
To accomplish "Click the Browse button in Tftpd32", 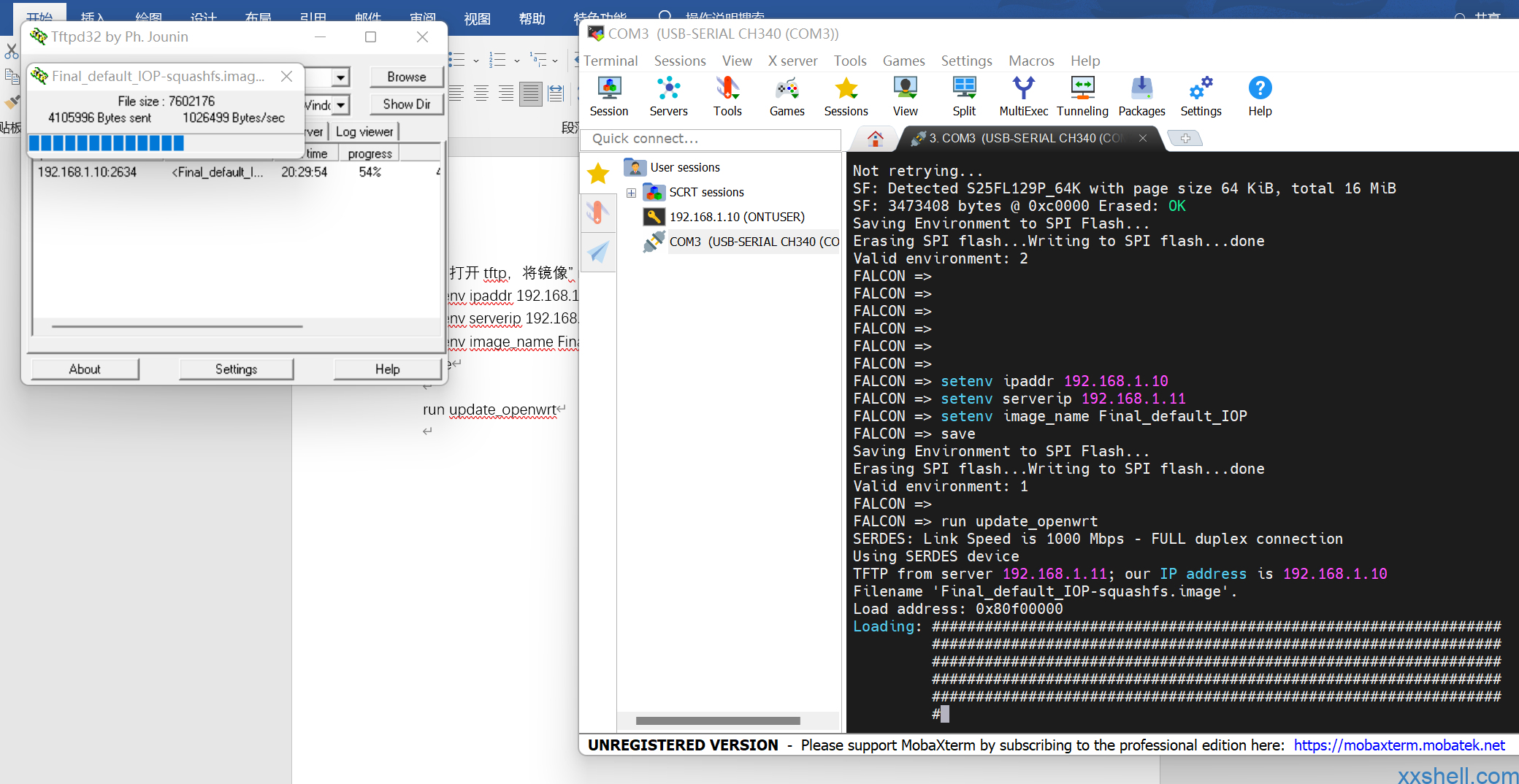I will click(406, 77).
